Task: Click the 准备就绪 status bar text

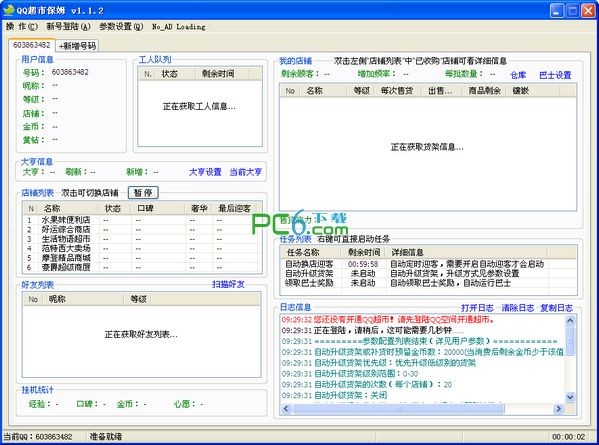Action: coord(106,437)
